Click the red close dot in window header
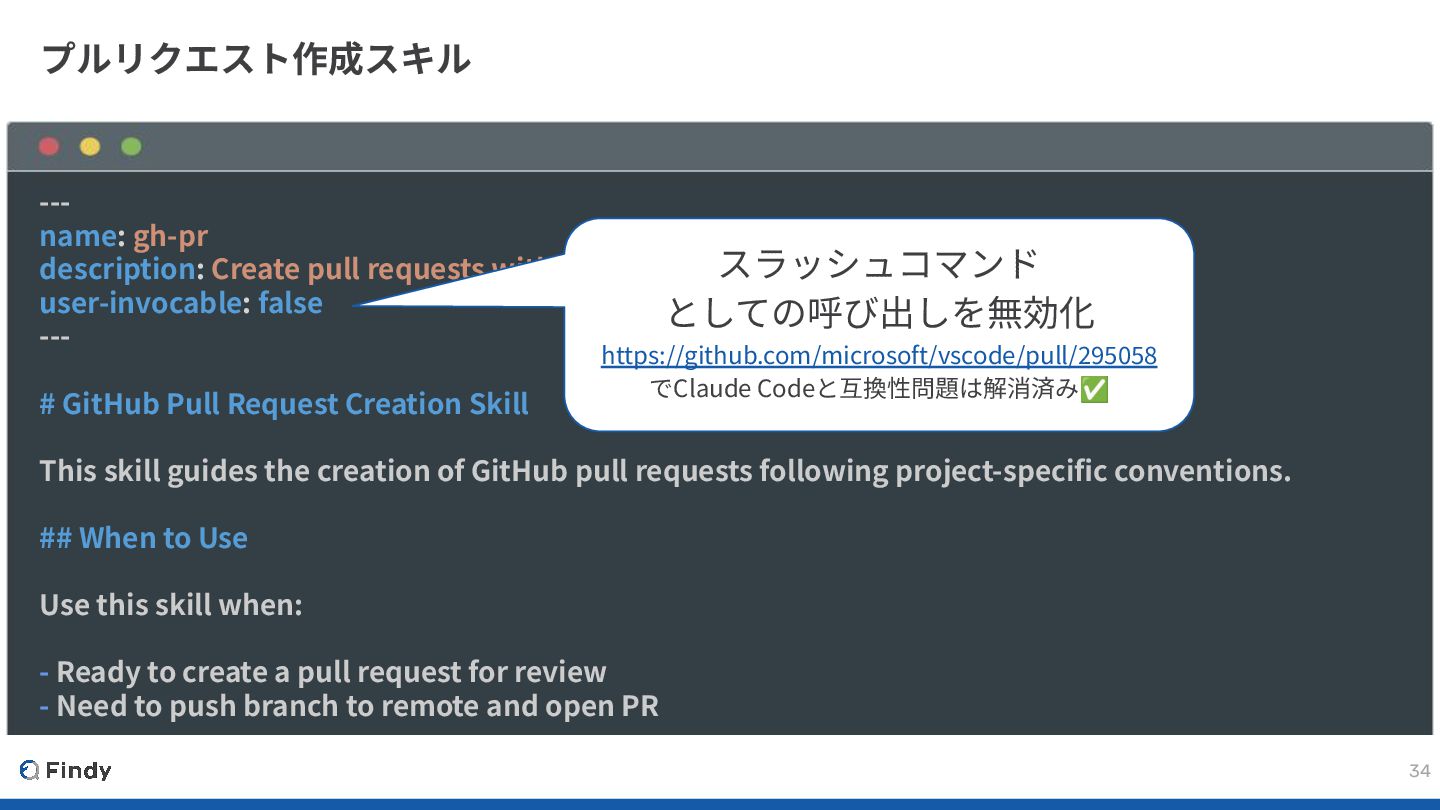This screenshot has width=1440, height=810. [49, 147]
